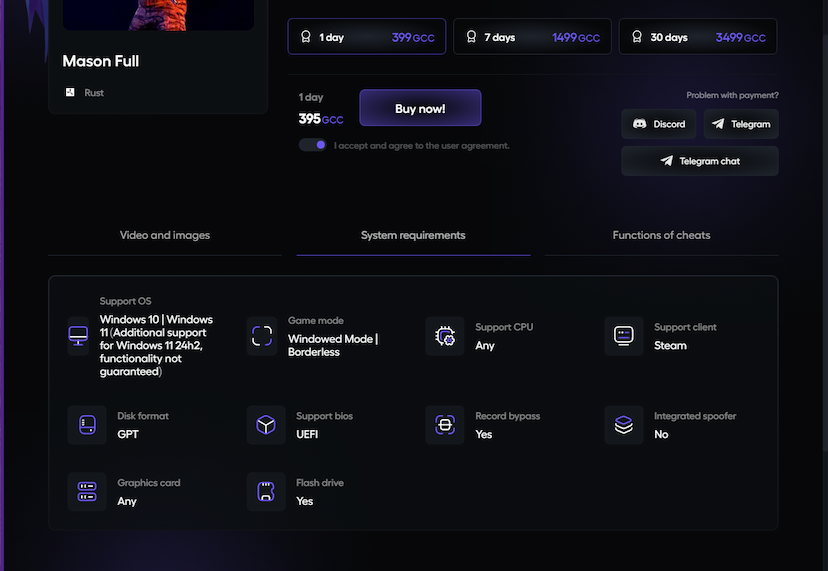Switch to the Functions of cheats tab
Viewport: 828px width, 571px height.
(x=661, y=236)
